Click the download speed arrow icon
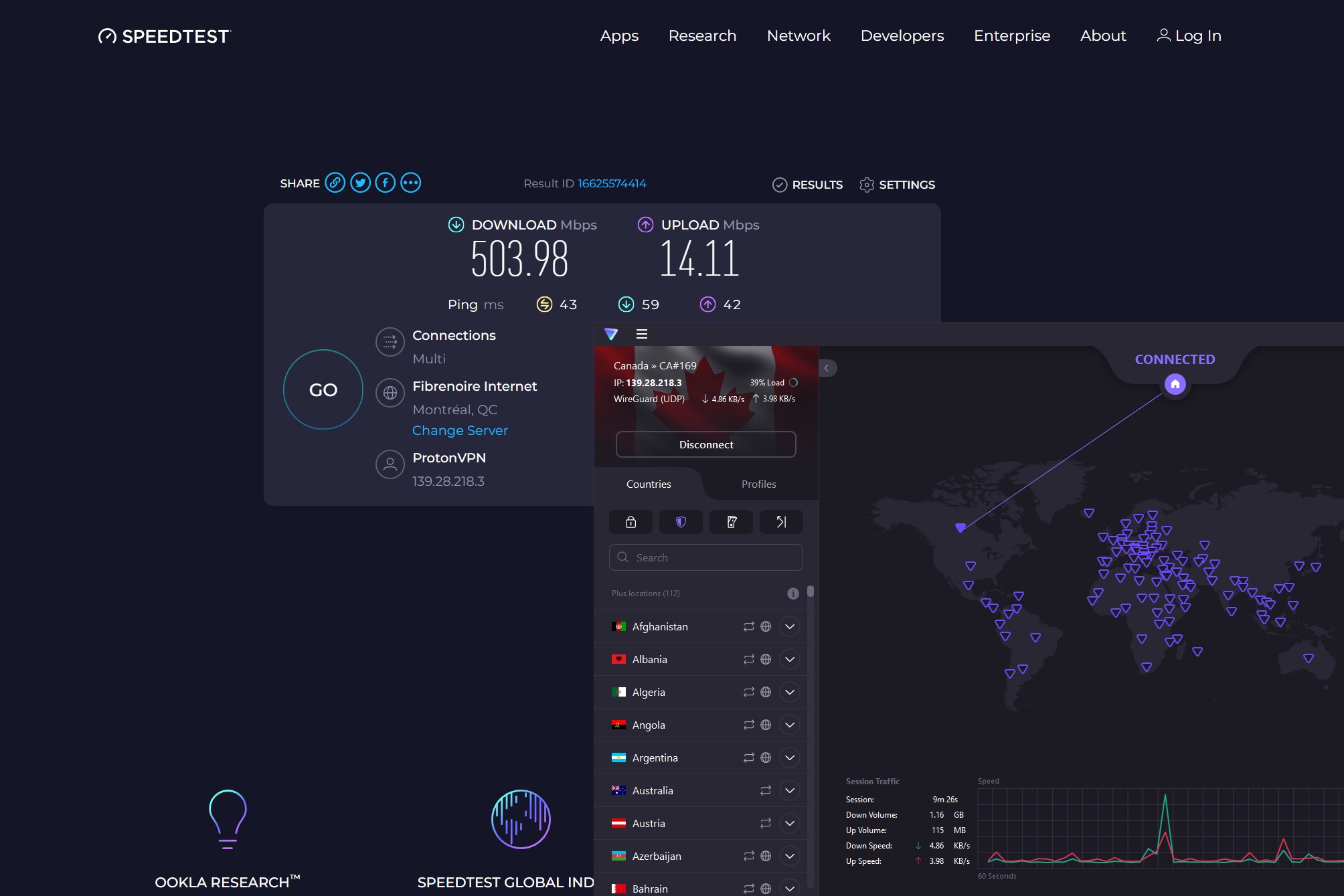Screen dimensions: 1344x896 tap(456, 224)
